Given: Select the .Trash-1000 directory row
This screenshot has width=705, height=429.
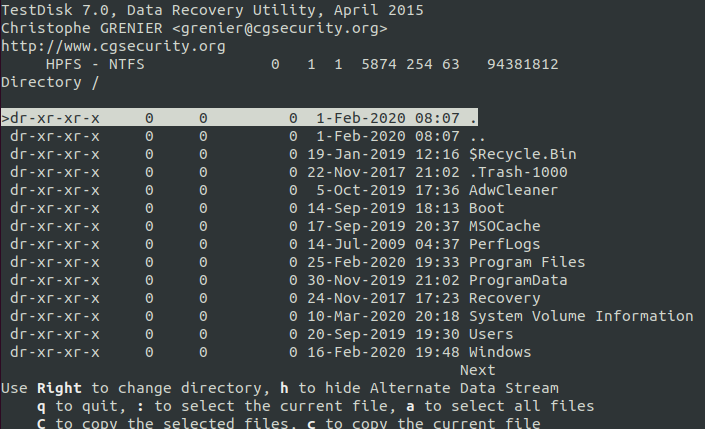Looking at the screenshot, I should pos(517,172).
